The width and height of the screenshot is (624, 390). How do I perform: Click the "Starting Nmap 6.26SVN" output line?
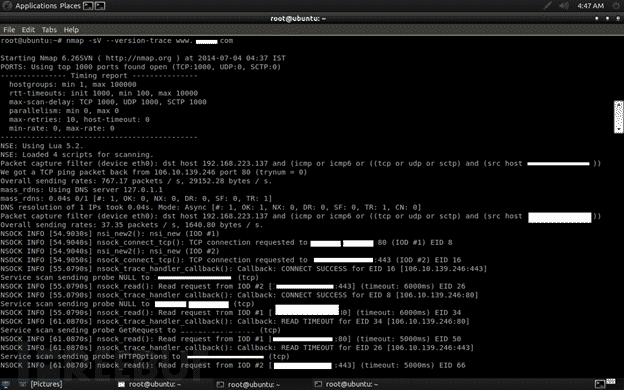coord(143,58)
